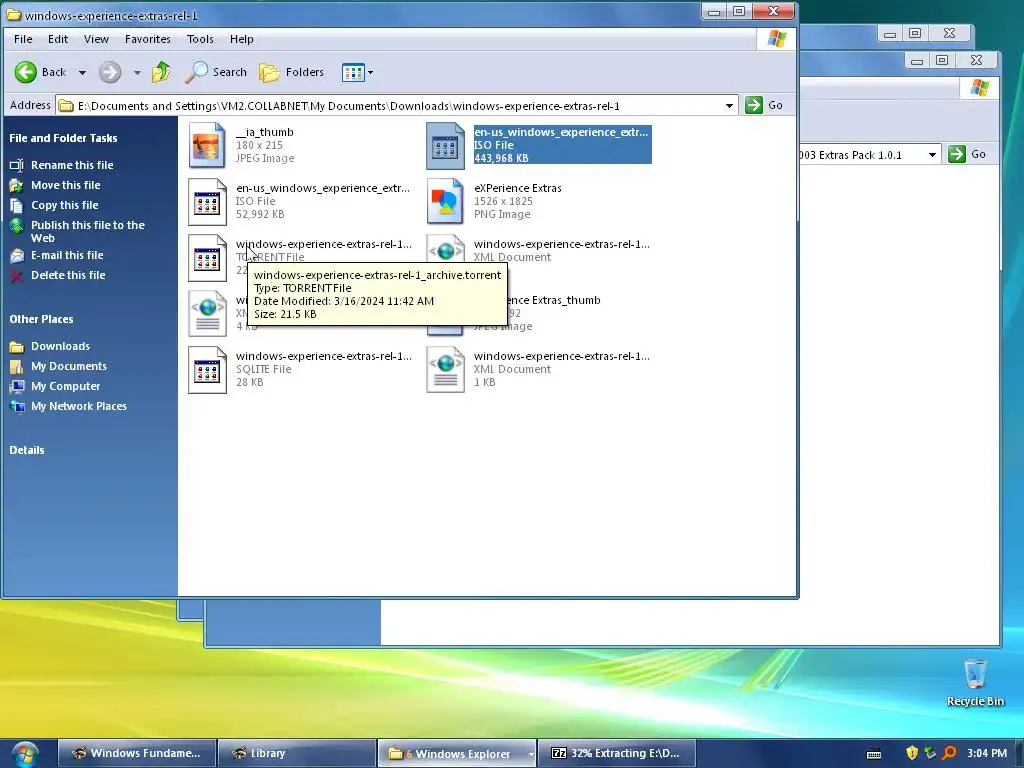
Task: Open the Views dropdown button
Action: point(358,72)
